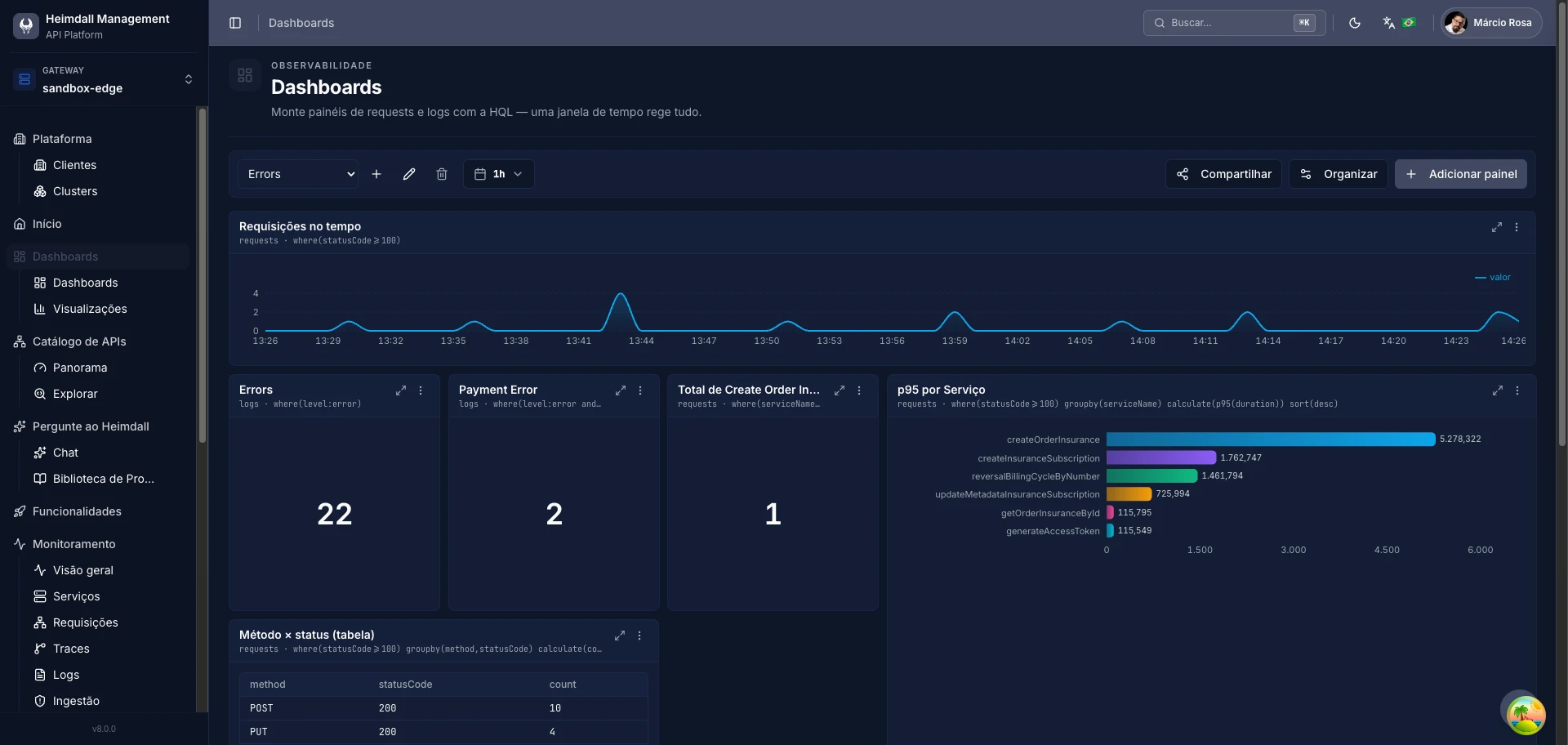The image size is (1568, 745).
Task: Click Adicionar painel button
Action: click(x=1460, y=174)
